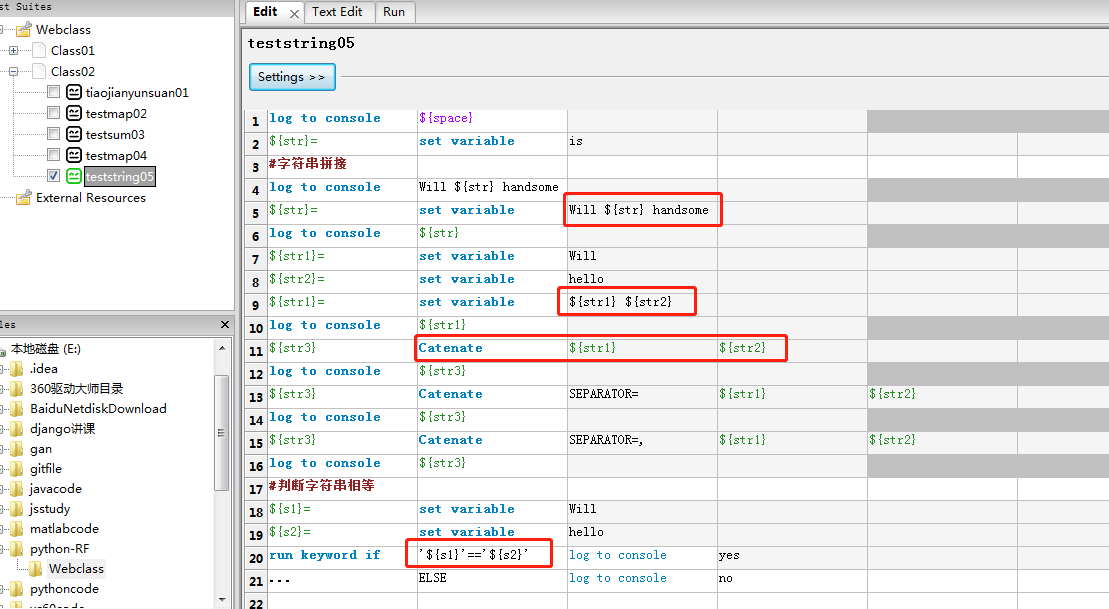The width and height of the screenshot is (1109, 609).
Task: Click the 'no' cell in row 21
Action: (x=792, y=580)
